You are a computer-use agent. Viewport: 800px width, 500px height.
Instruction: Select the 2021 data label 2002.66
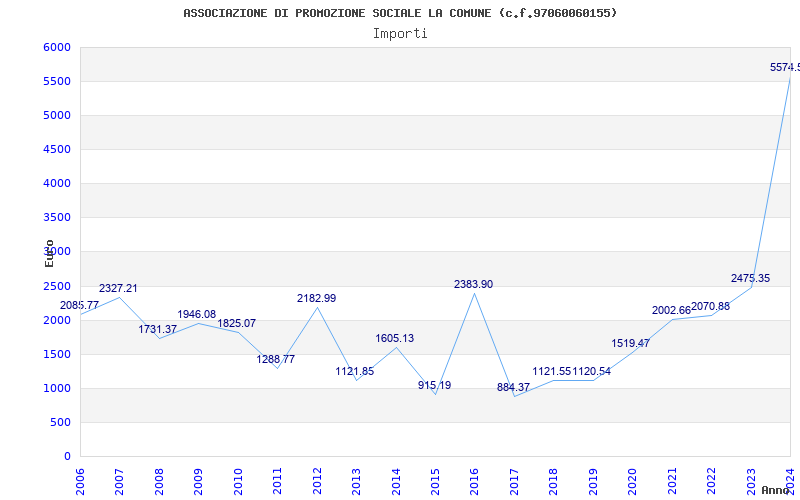click(x=671, y=310)
